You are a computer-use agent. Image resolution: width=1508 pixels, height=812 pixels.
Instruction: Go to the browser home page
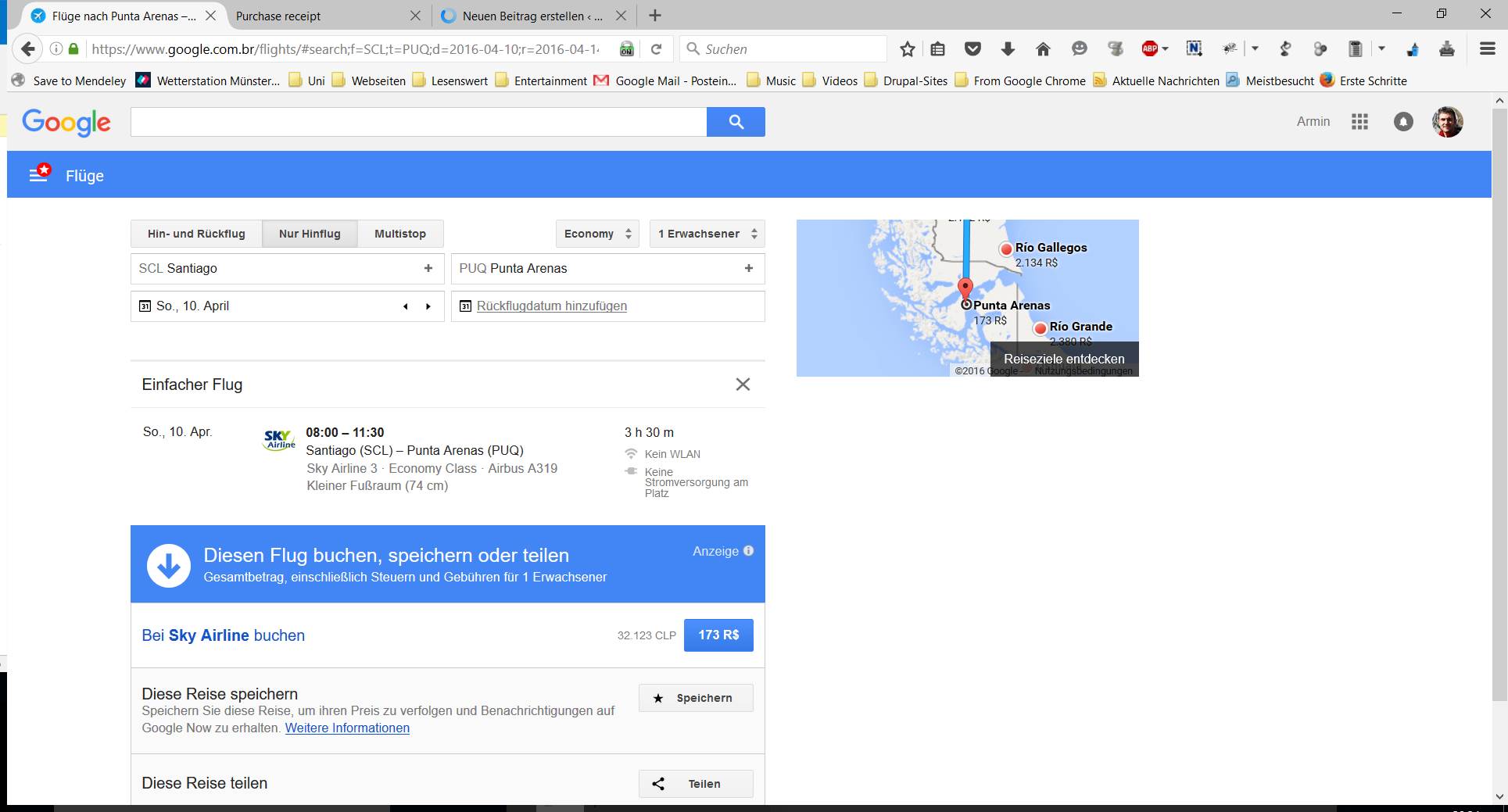tap(1043, 49)
